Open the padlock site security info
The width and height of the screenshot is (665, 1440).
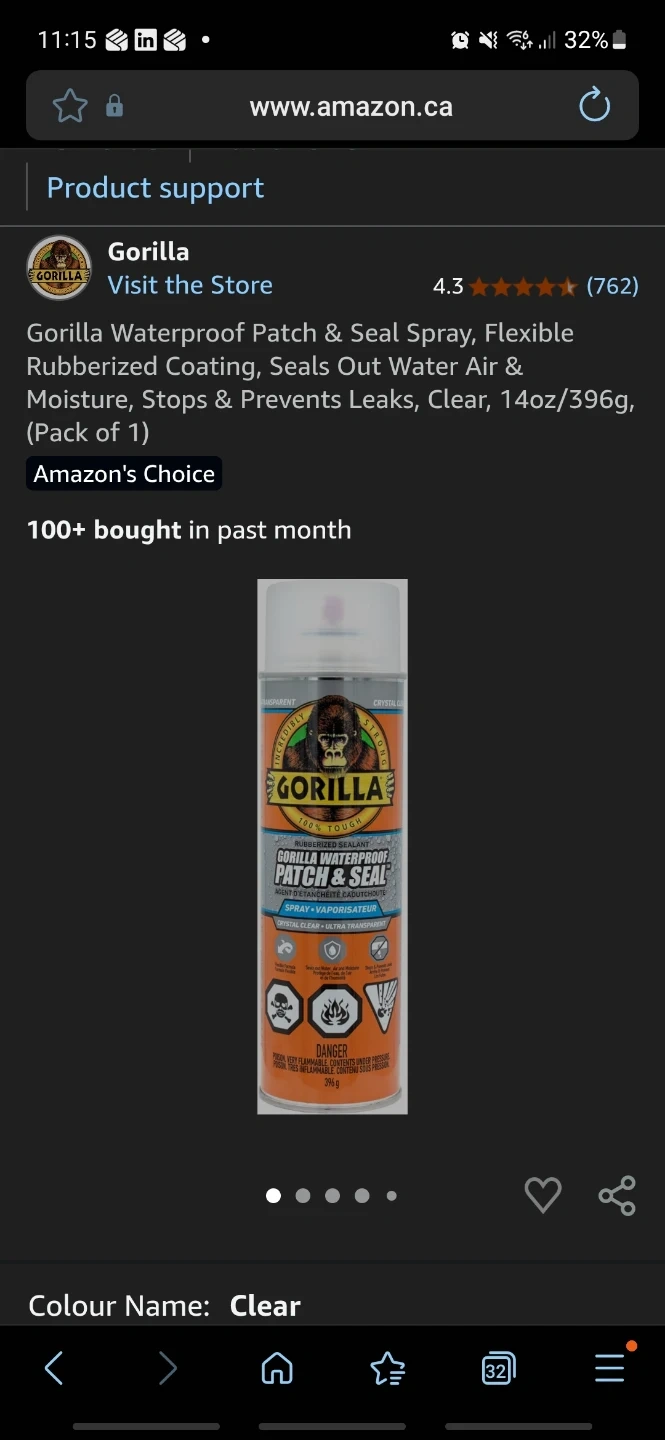tap(114, 106)
